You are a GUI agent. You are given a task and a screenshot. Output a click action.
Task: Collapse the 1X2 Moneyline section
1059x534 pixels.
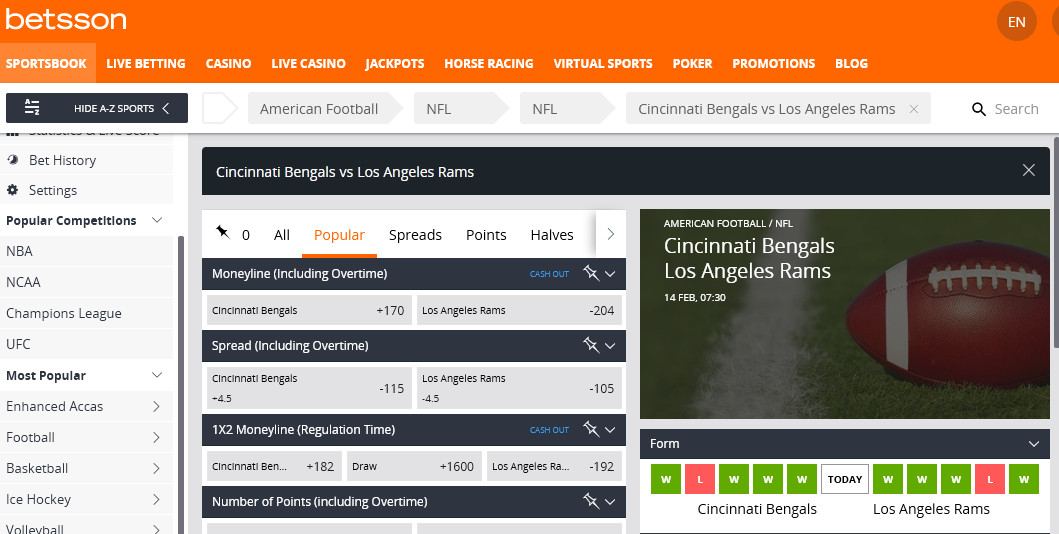point(611,430)
